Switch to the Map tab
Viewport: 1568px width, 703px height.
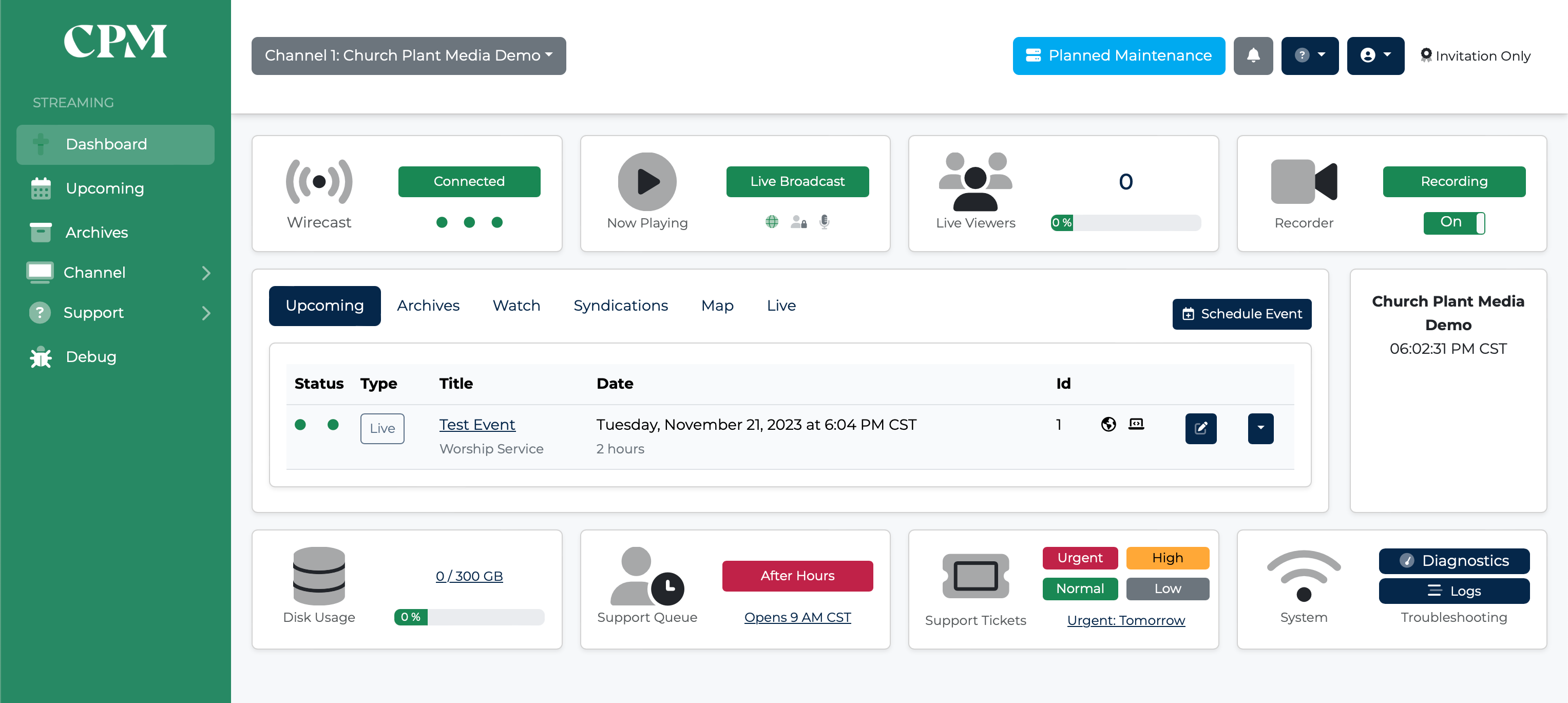tap(717, 306)
